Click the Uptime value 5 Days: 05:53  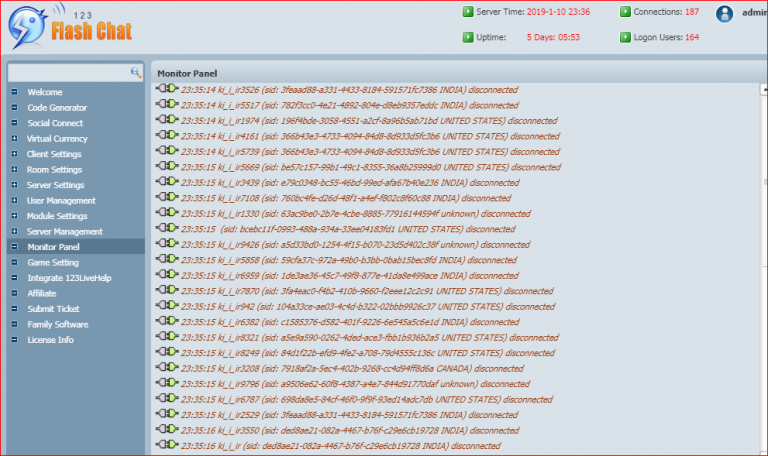click(x=553, y=37)
